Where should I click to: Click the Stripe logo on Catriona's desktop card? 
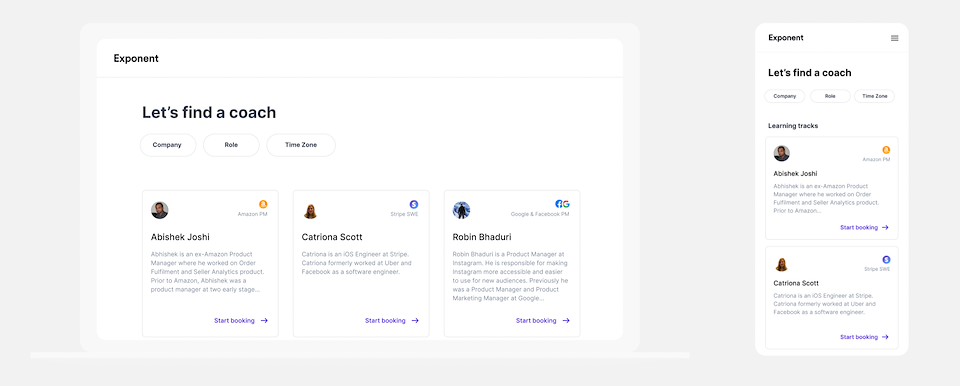[x=414, y=204]
